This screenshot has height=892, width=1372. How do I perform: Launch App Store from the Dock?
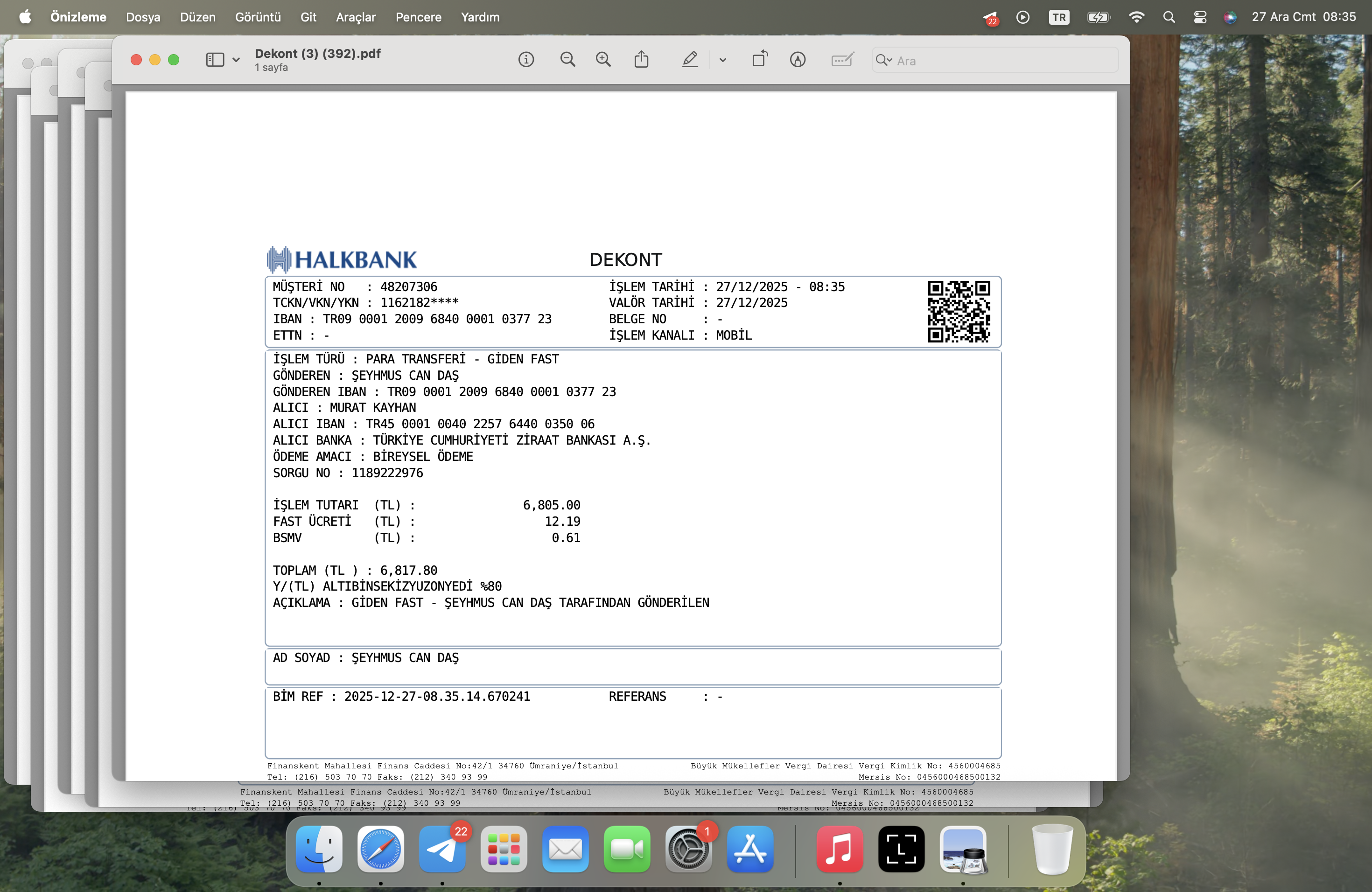pos(750,849)
